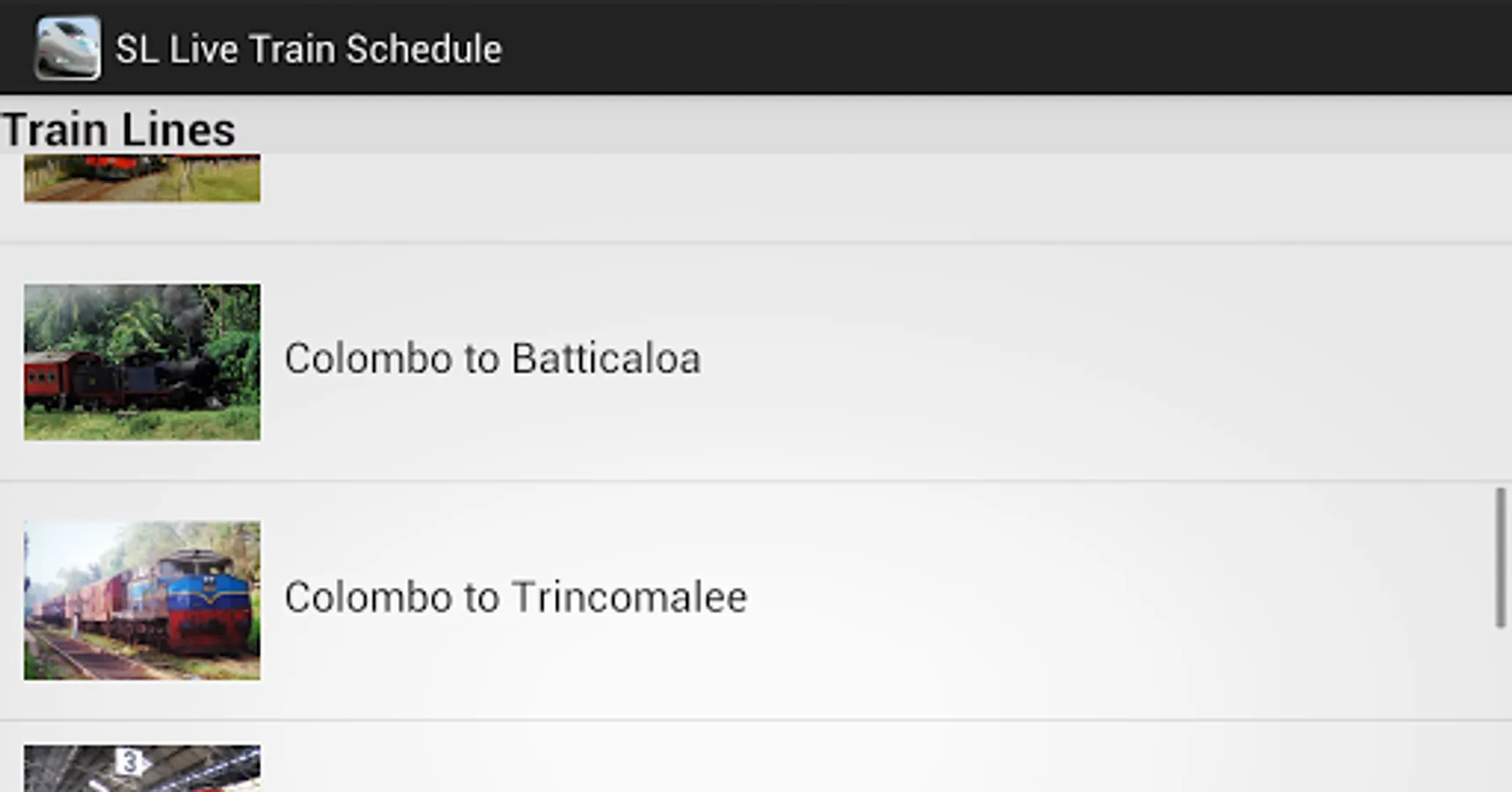The width and height of the screenshot is (1512, 792).
Task: Click the SL Live Train Schedule title
Action: click(308, 49)
